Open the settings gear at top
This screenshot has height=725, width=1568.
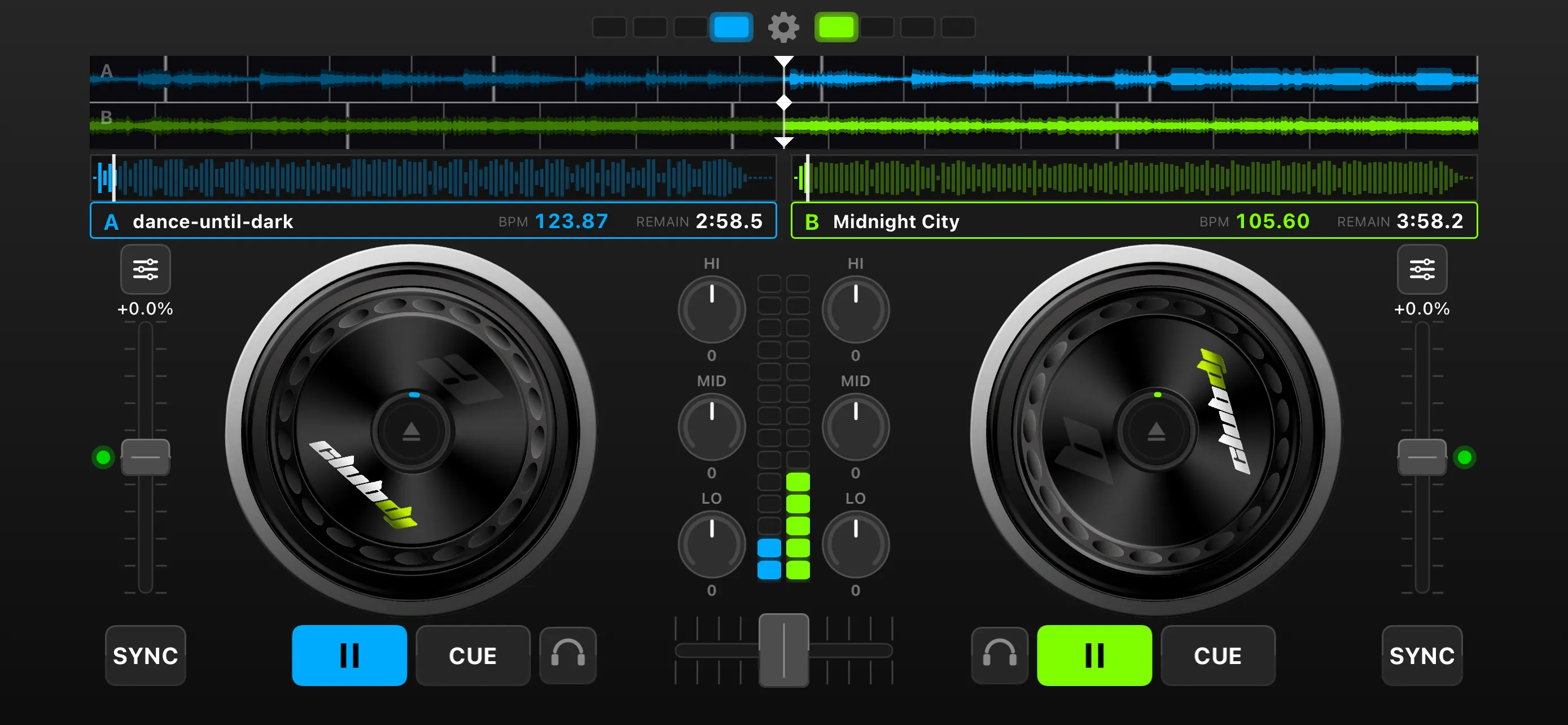pyautogui.click(x=783, y=28)
